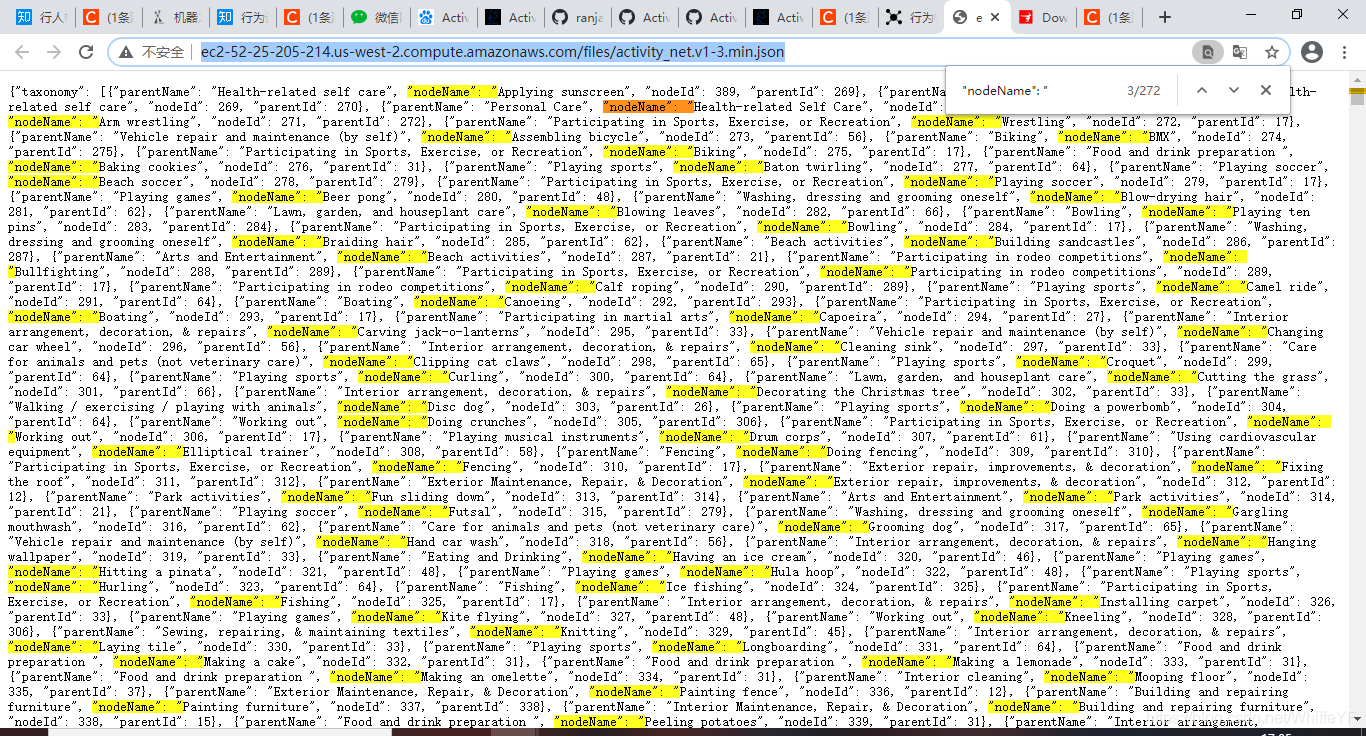Bookmark this page with the star icon
Viewport: 1366px width, 736px height.
coord(1272,52)
